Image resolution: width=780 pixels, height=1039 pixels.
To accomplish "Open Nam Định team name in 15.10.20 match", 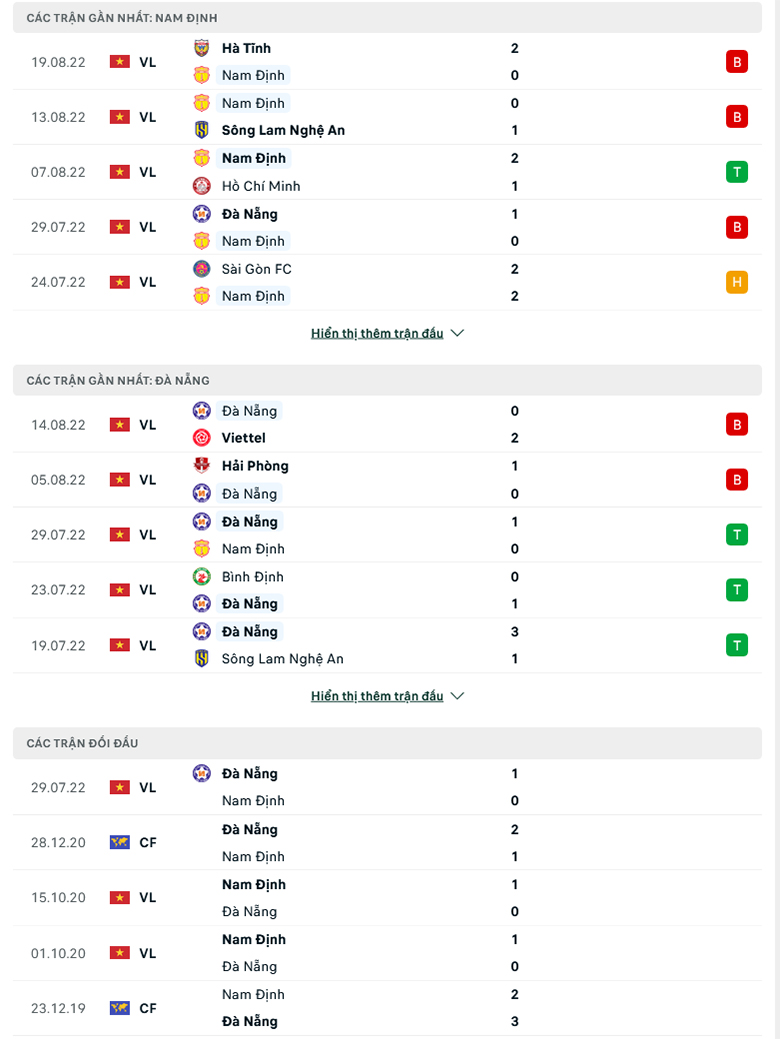I will pyautogui.click(x=254, y=885).
